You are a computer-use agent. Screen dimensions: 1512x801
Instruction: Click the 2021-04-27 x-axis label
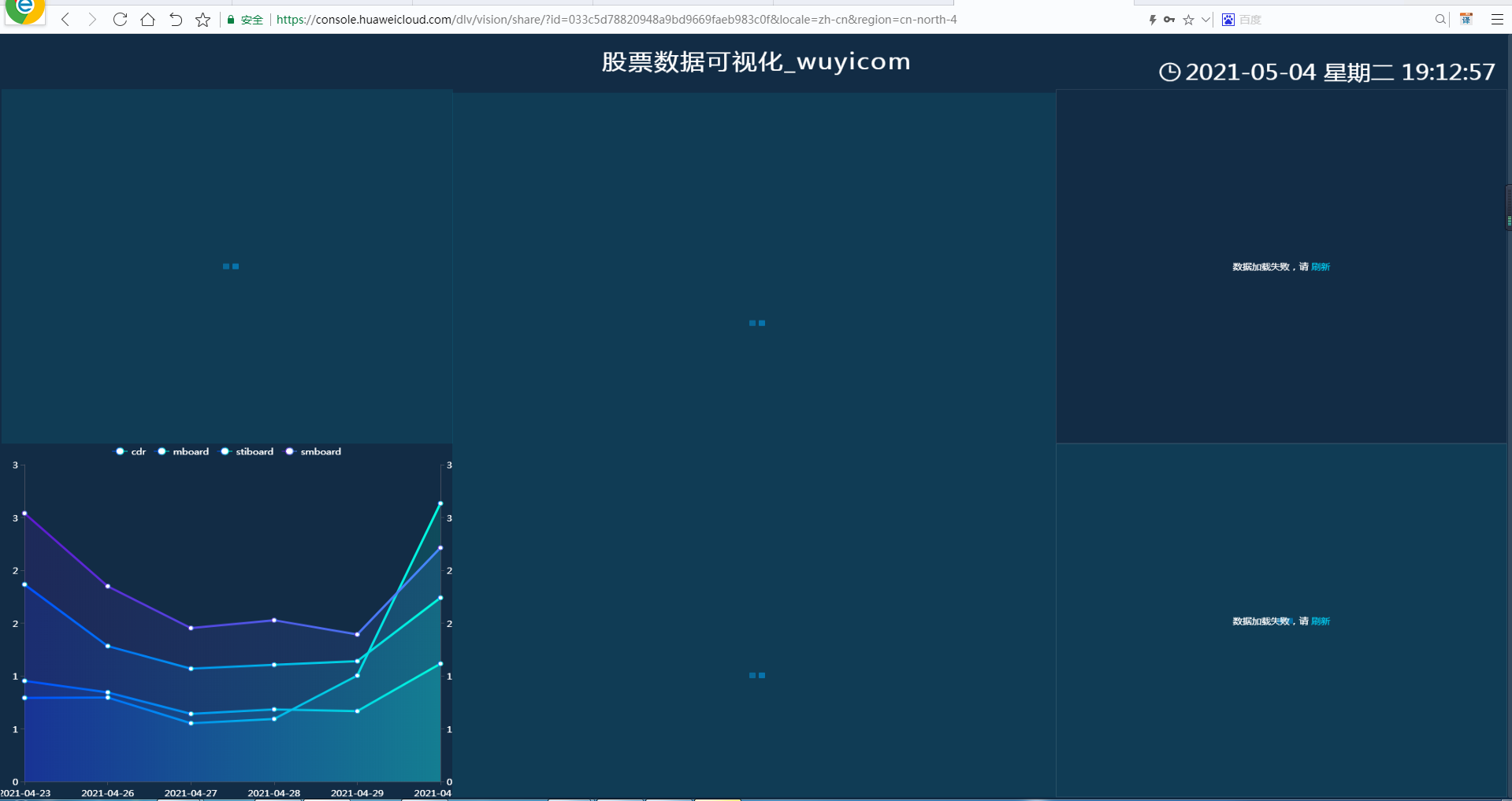[191, 793]
